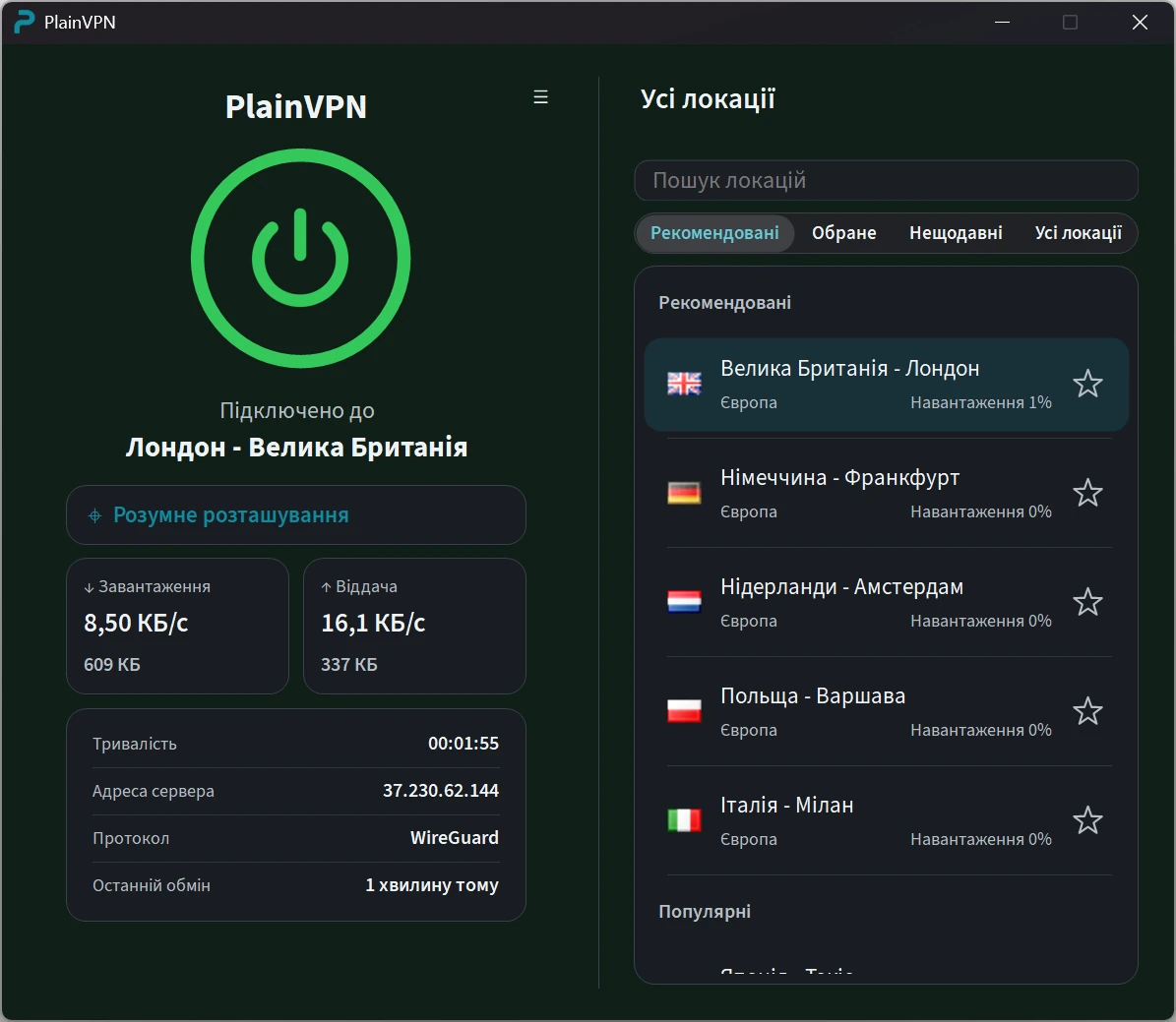Switch to the Усі локації tab
The width and height of the screenshot is (1176, 1022).
point(1078,233)
